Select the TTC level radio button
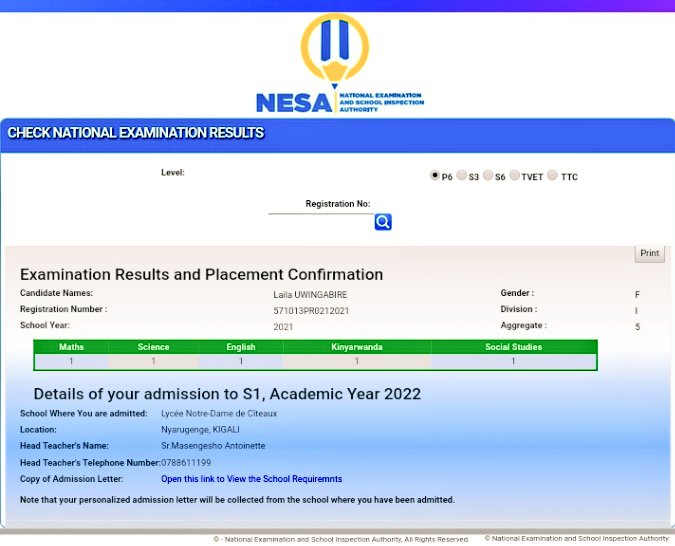The width and height of the screenshot is (675, 546). pos(552,175)
